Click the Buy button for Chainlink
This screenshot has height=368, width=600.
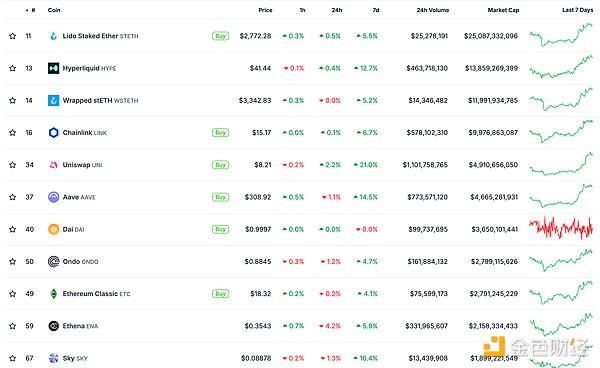(220, 132)
